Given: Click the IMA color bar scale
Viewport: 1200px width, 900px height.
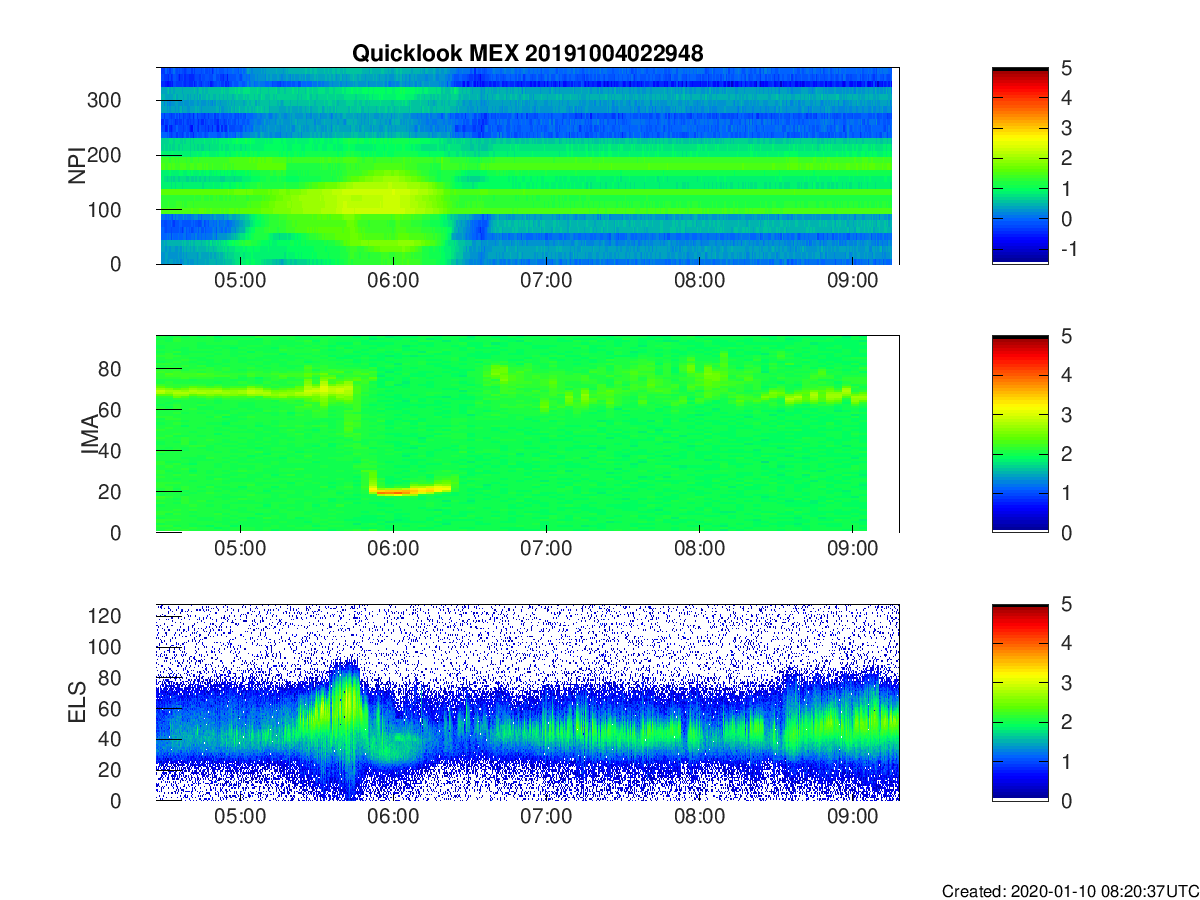Looking at the screenshot, I should pos(1020,434).
